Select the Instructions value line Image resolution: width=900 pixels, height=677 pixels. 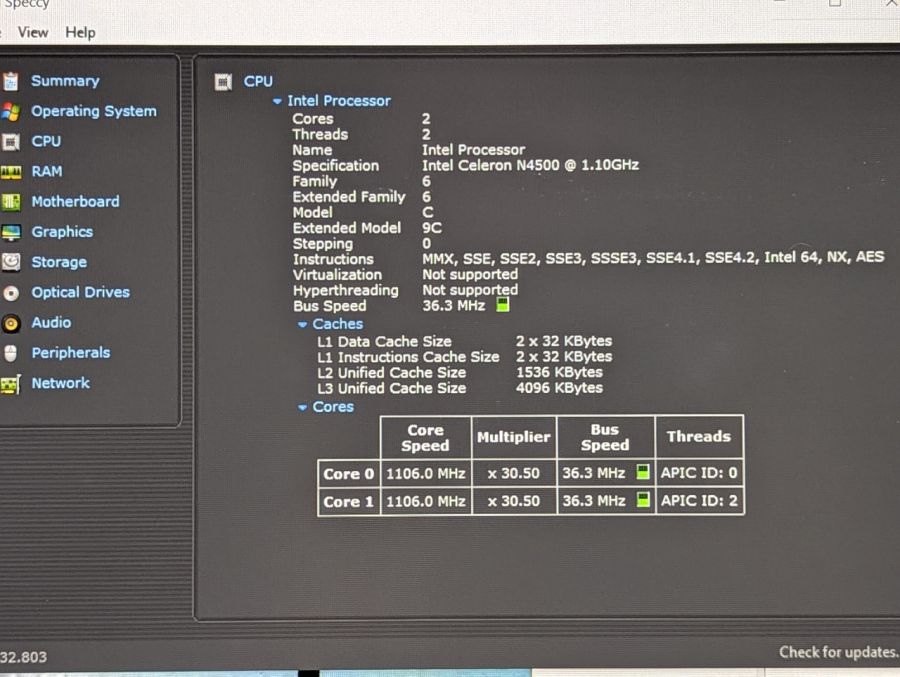tap(653, 258)
